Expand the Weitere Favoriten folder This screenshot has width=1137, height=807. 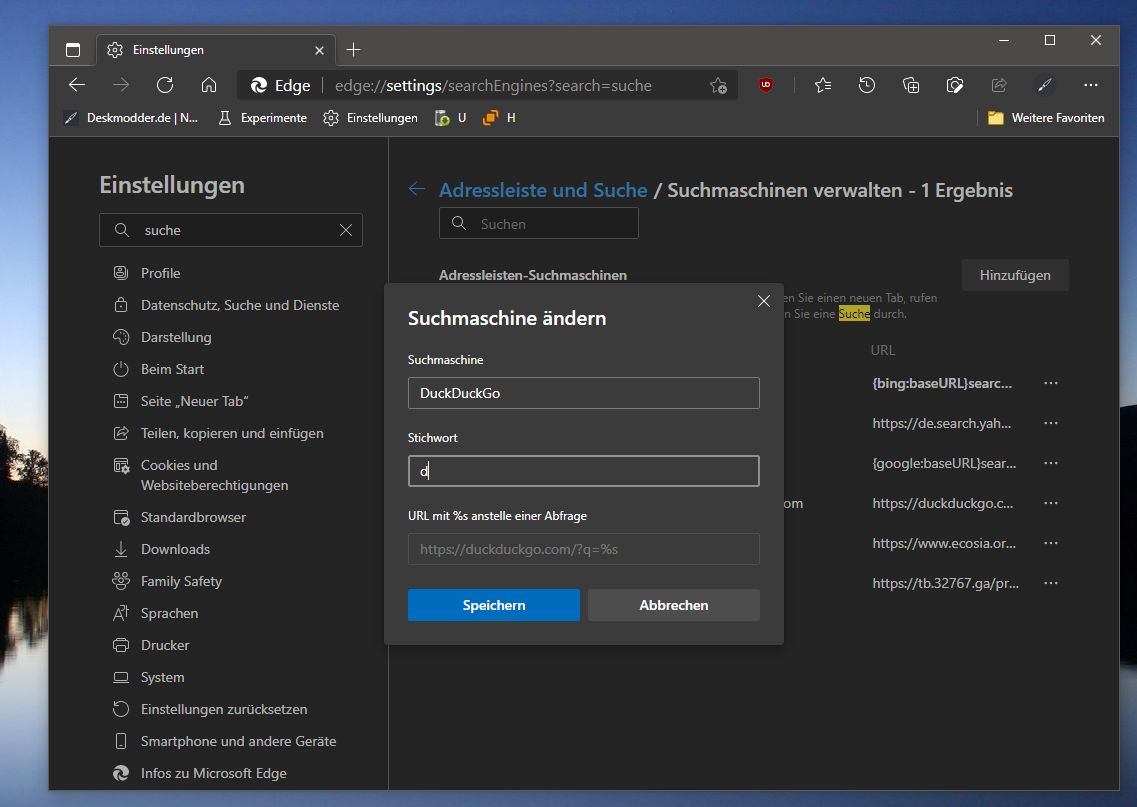pyautogui.click(x=1046, y=117)
